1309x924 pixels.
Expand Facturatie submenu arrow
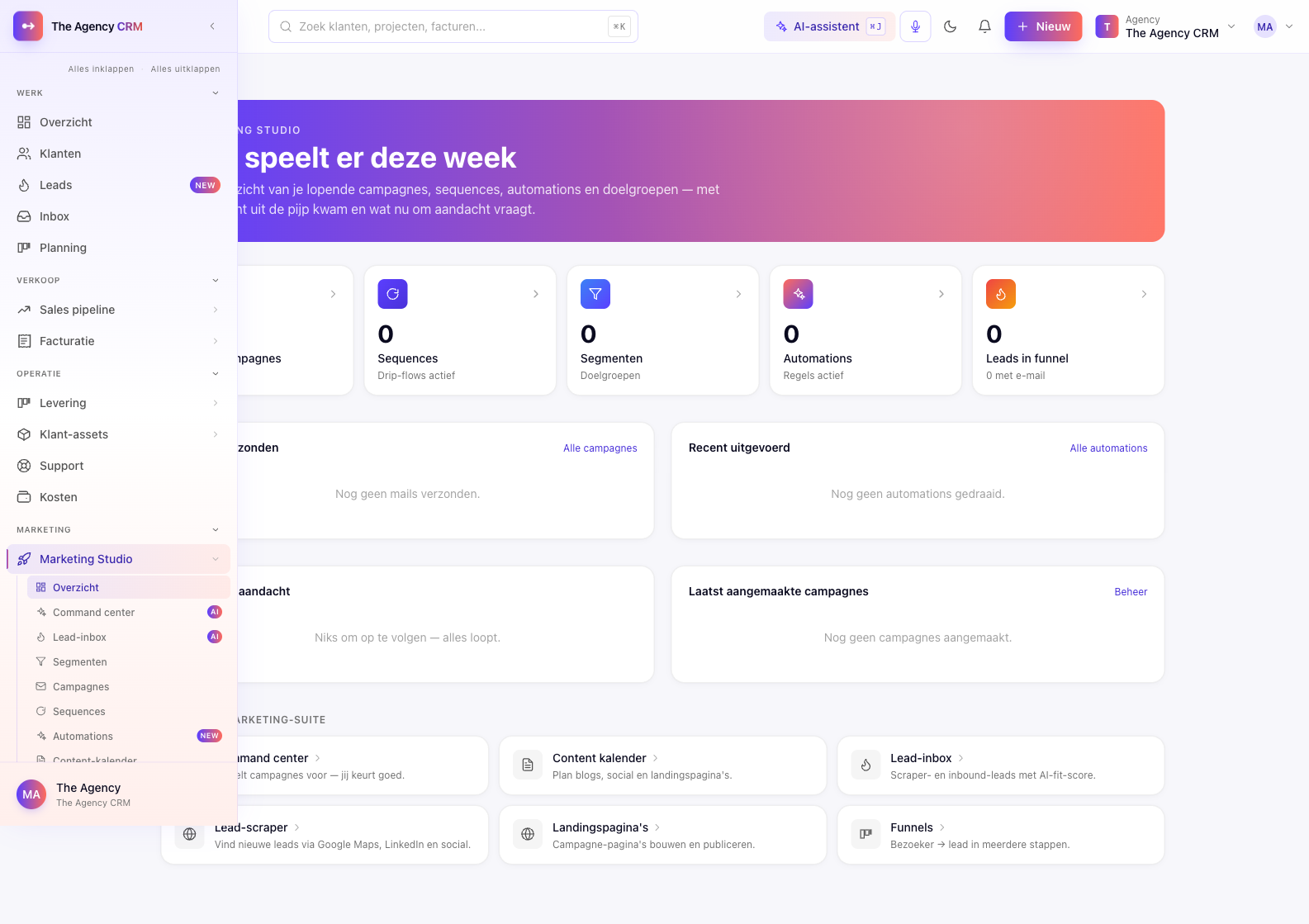pos(216,341)
